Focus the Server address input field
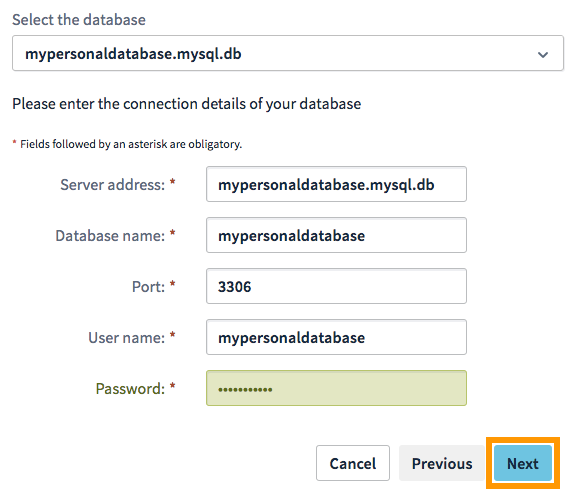The width and height of the screenshot is (582, 496). pos(336,184)
